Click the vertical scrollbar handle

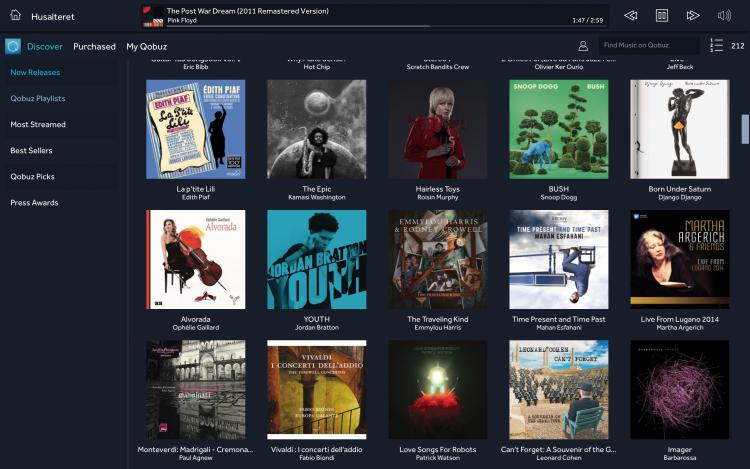tap(745, 129)
